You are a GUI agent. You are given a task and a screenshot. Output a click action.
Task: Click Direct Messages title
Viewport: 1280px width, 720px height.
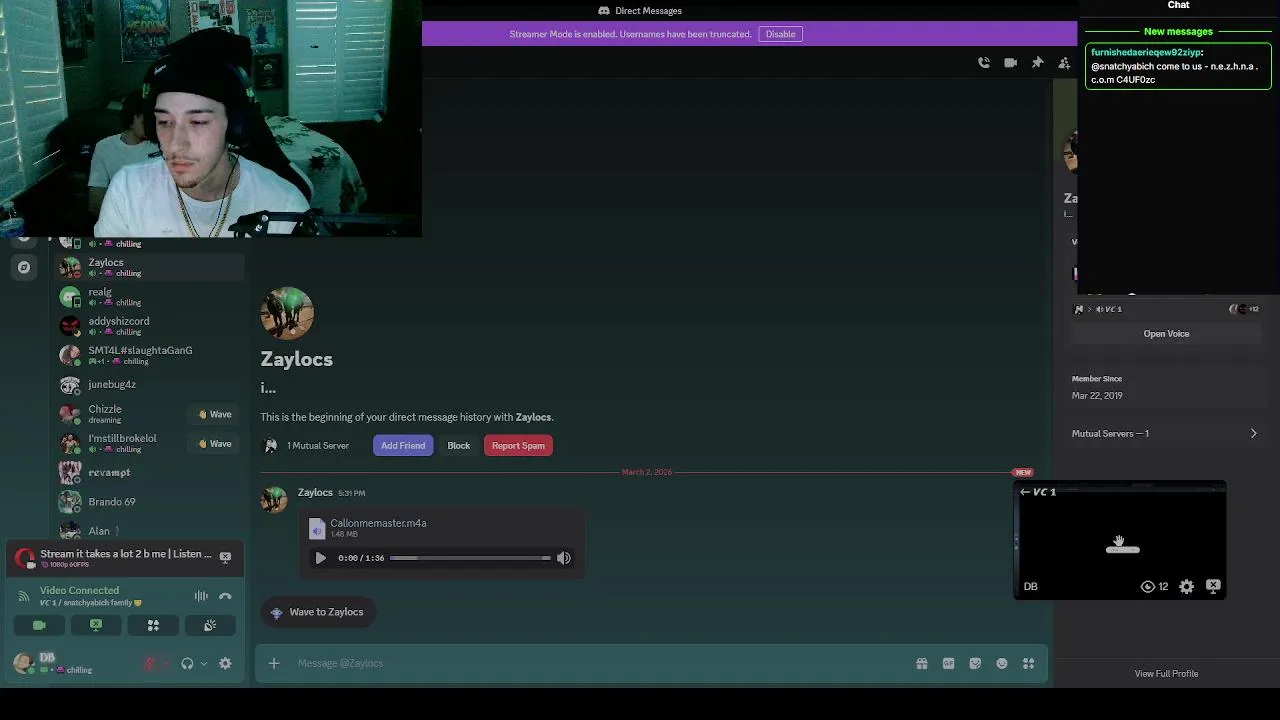click(x=648, y=11)
